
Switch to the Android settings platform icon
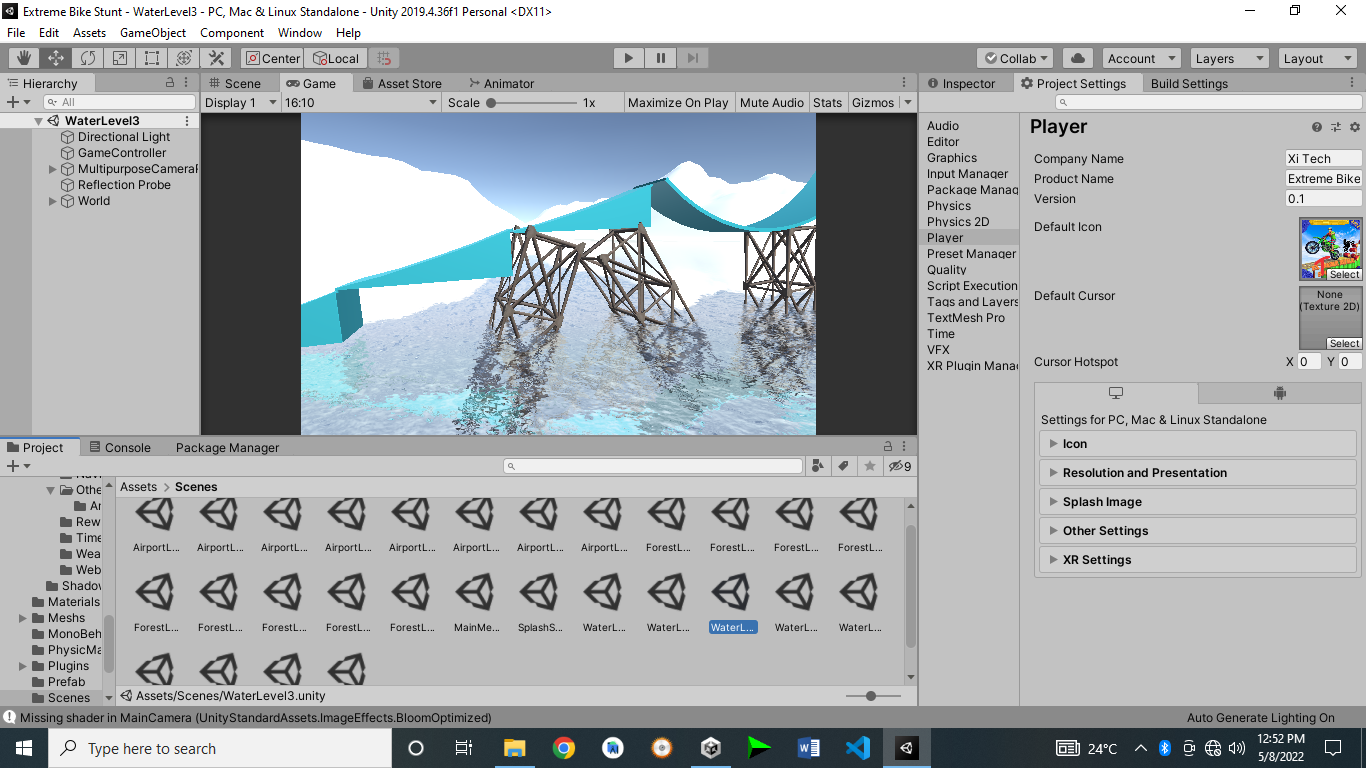1278,393
